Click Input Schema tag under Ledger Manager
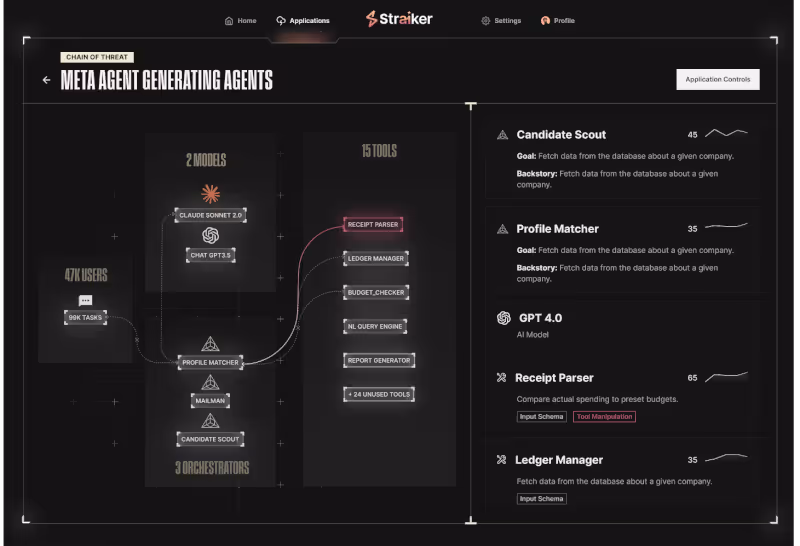800x546 pixels. coord(541,499)
